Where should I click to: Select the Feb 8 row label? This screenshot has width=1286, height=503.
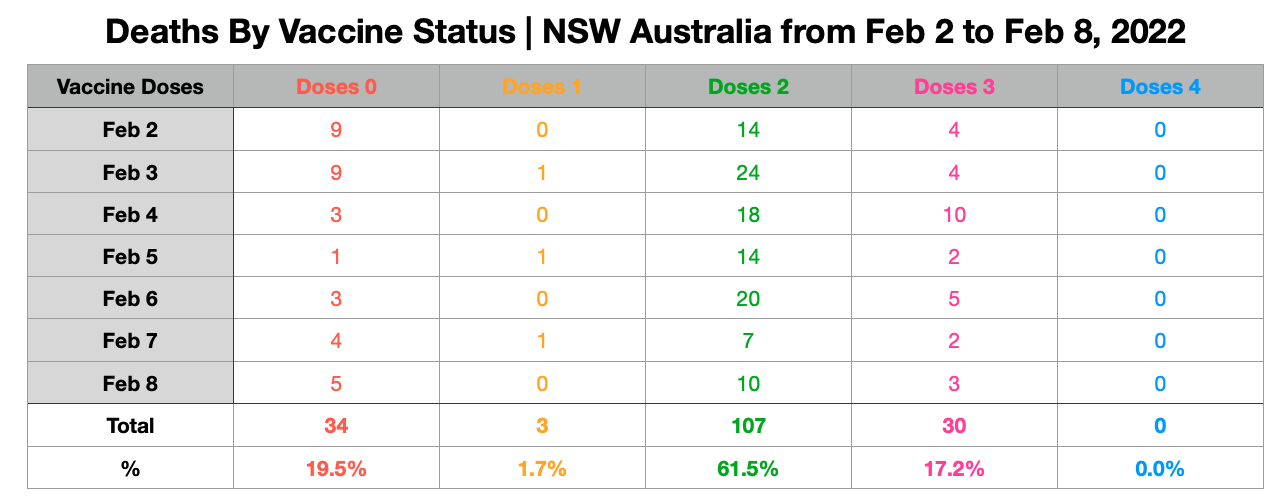click(x=130, y=383)
